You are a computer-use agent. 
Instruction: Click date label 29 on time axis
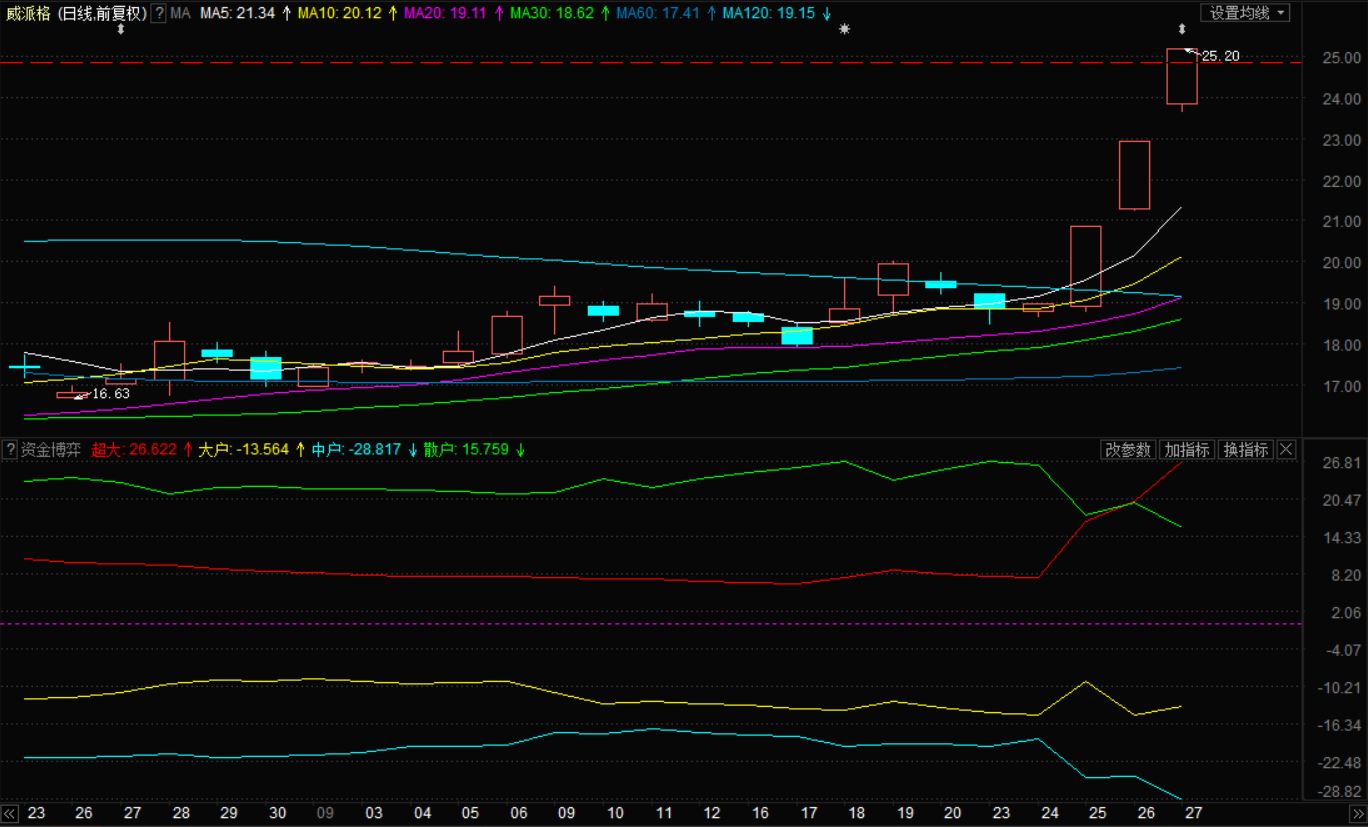click(x=229, y=813)
